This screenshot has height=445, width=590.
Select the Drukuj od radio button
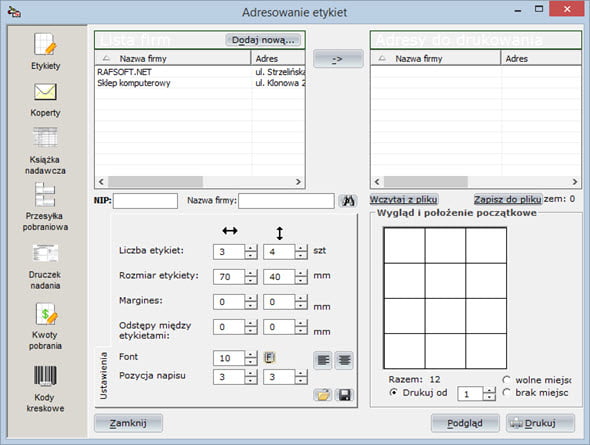(x=394, y=392)
